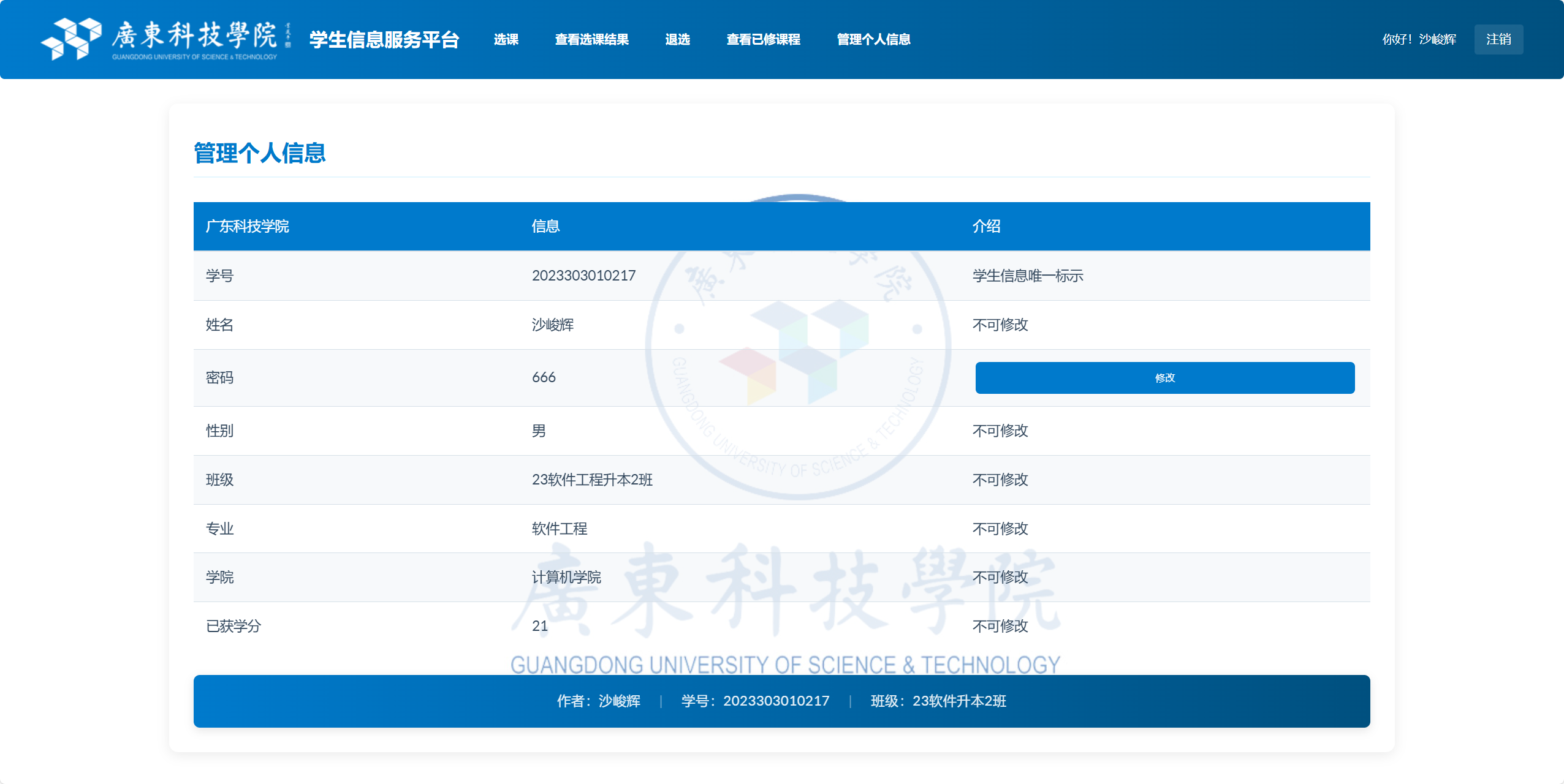This screenshot has width=1564, height=784.
Task: Click the 信息 column header
Action: tap(545, 227)
